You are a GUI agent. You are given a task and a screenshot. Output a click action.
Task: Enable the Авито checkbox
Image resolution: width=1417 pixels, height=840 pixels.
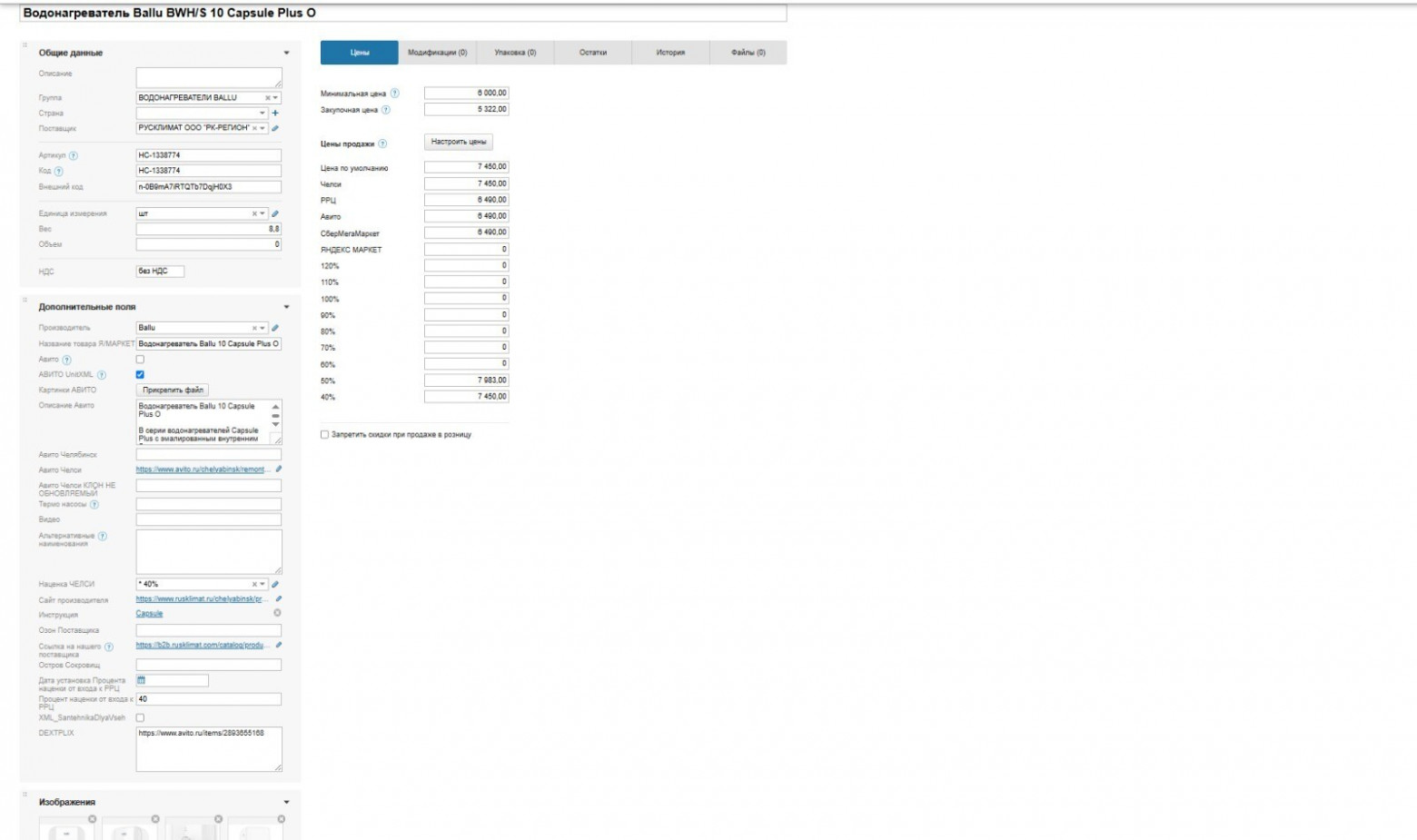140,360
